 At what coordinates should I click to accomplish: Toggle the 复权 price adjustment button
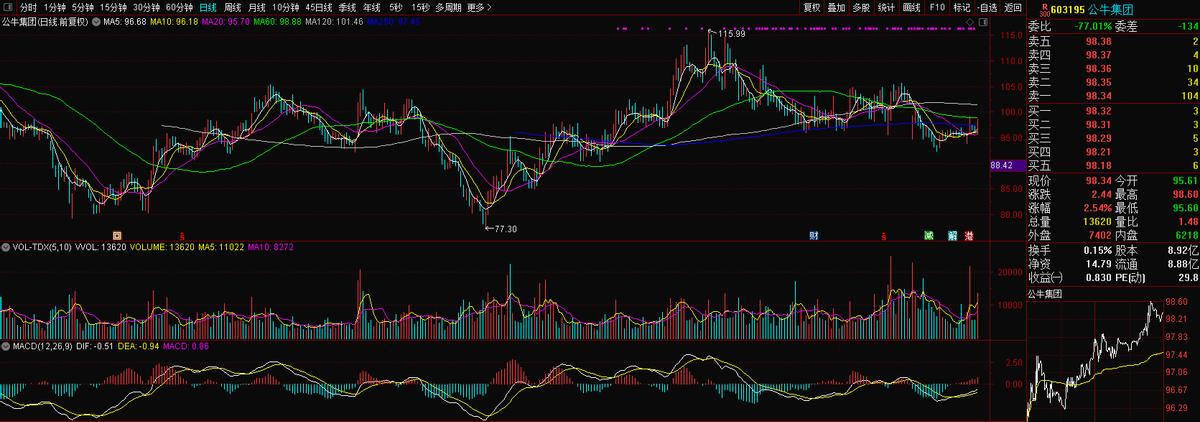click(x=811, y=7)
